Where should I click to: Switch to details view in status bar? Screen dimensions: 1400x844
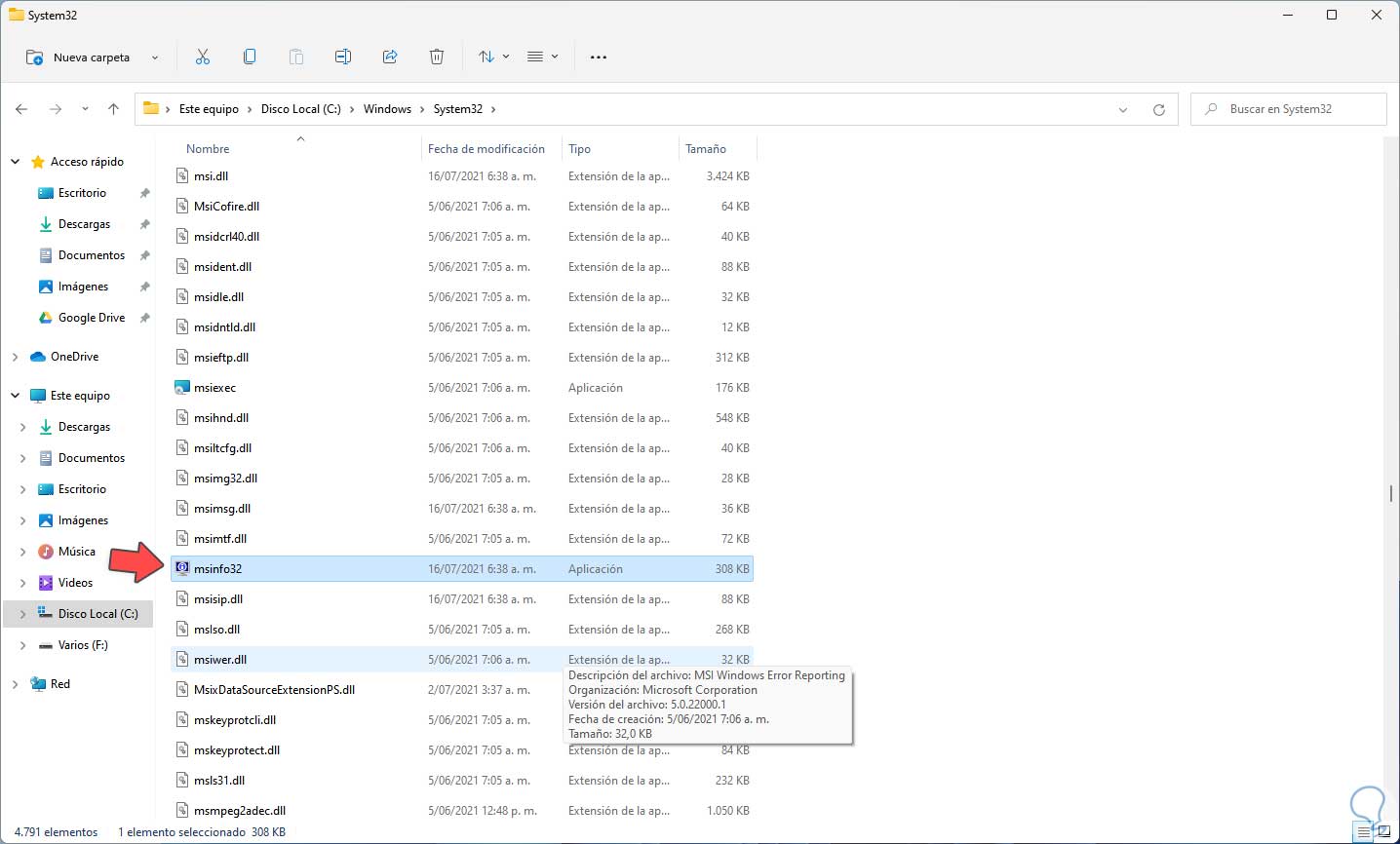(x=1364, y=832)
